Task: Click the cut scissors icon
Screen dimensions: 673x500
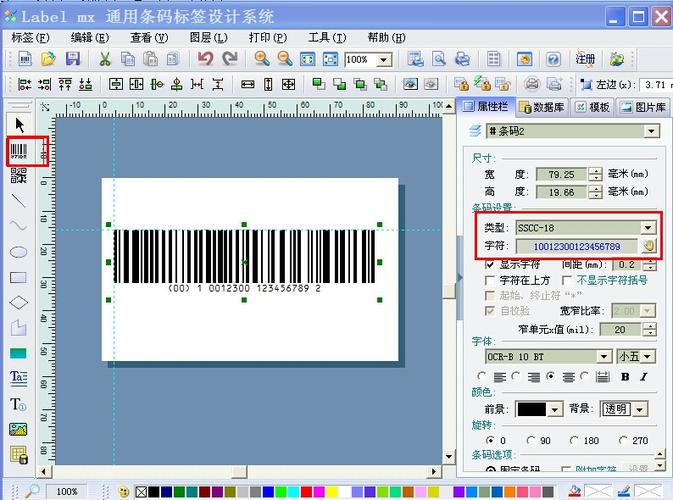Action: pyautogui.click(x=103, y=60)
